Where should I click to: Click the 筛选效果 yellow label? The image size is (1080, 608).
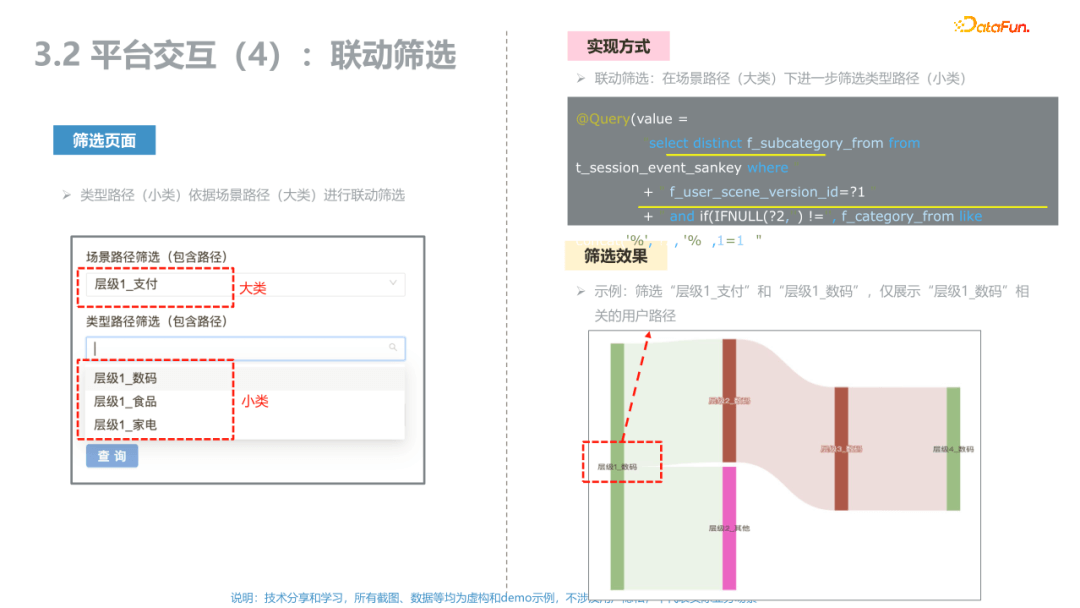tap(616, 256)
